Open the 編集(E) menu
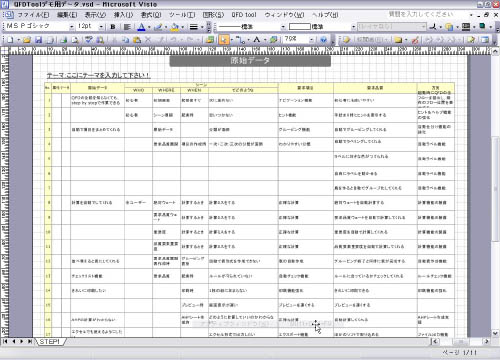The width and height of the screenshot is (500, 360). 67,15
